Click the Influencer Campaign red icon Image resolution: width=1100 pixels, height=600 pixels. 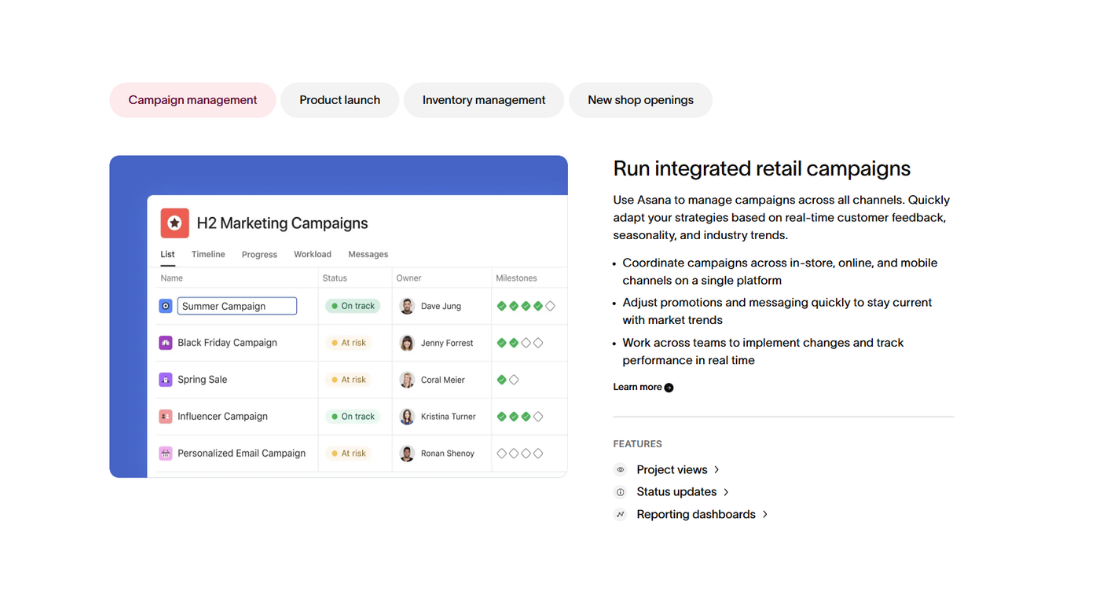pyautogui.click(x=166, y=416)
